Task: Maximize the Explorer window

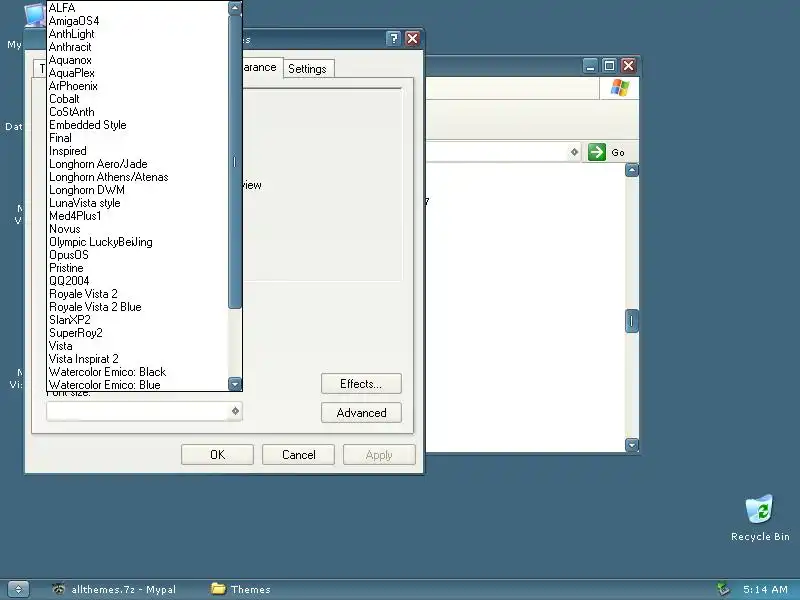Action: [x=609, y=65]
